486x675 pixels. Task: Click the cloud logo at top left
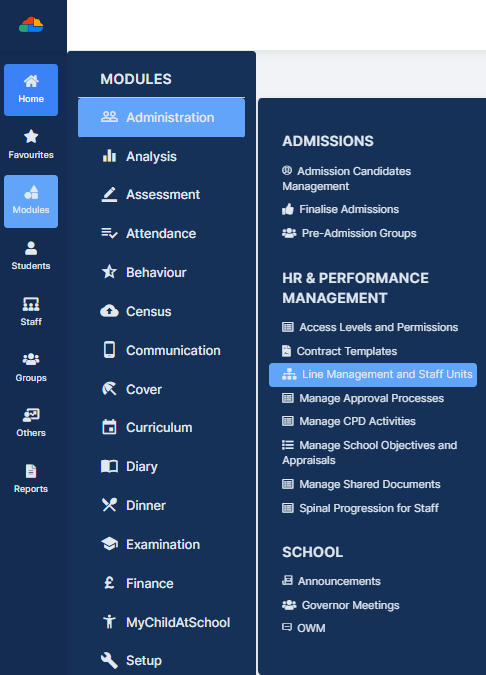(31, 25)
